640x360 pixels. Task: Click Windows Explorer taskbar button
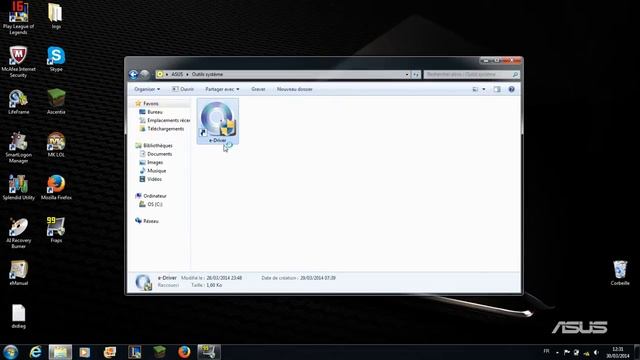[x=60, y=352]
